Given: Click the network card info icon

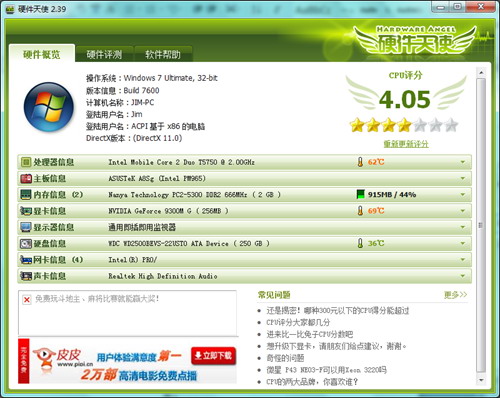Looking at the screenshot, I should coord(26,260).
